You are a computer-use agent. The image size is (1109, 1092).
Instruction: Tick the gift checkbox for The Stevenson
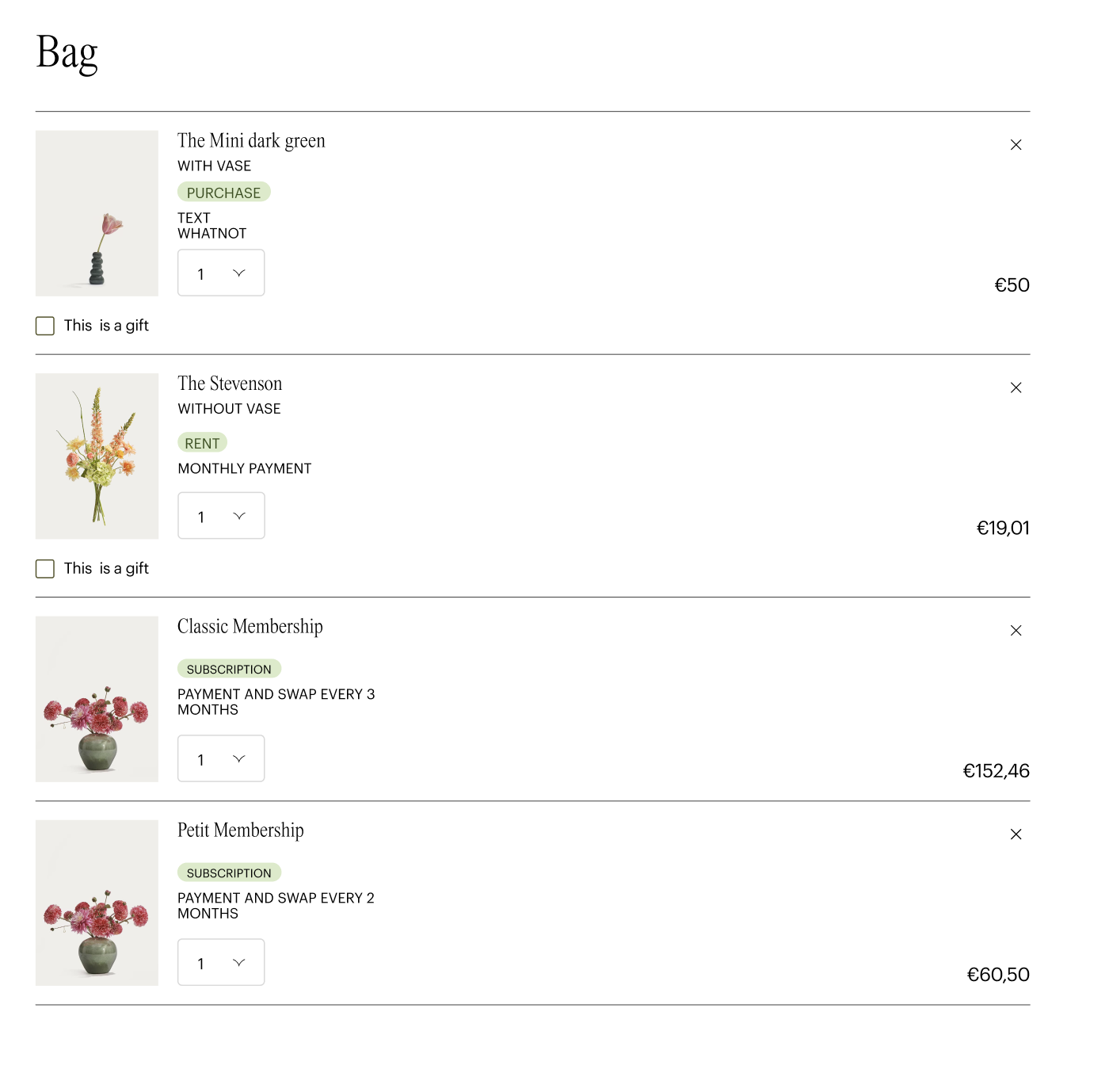pos(45,569)
